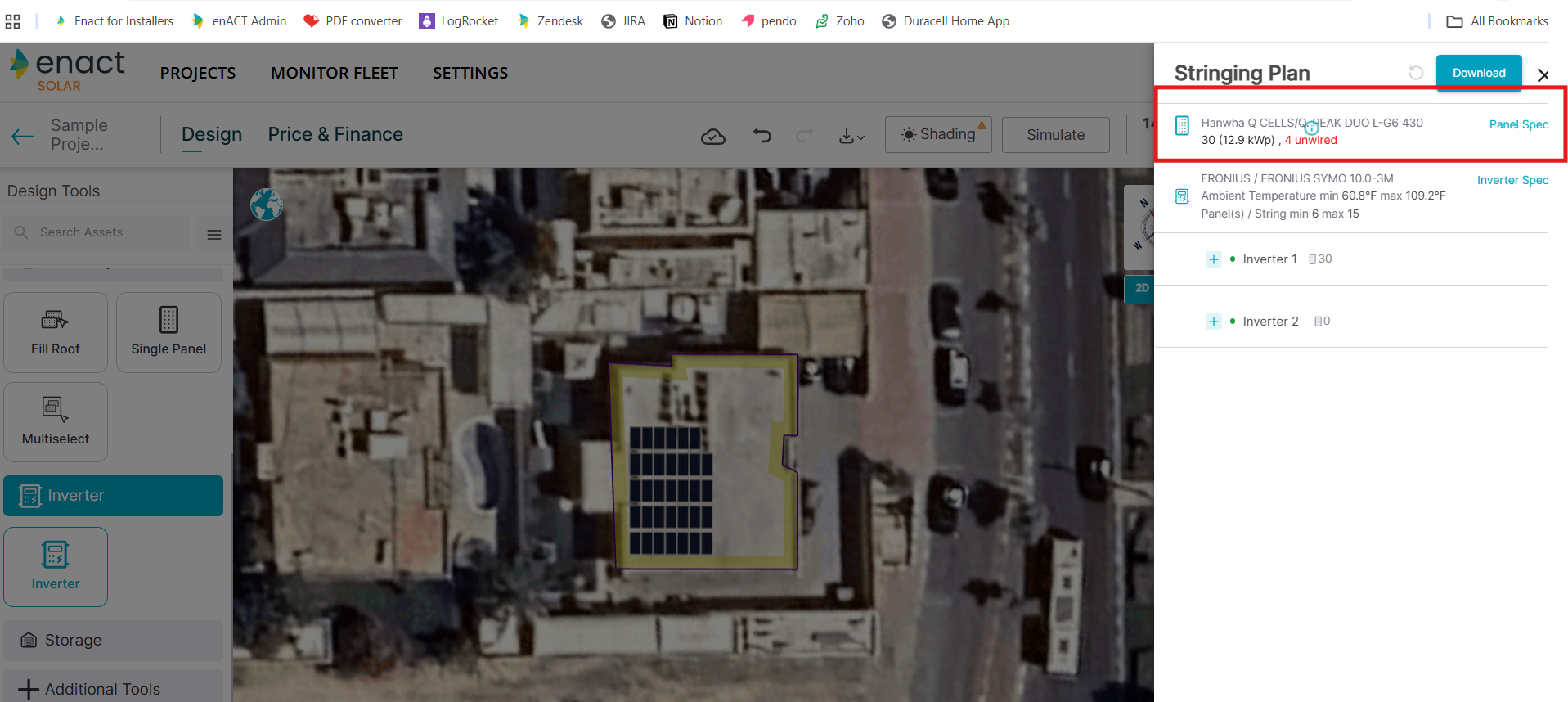
Task: Open the All Bookmarks folder
Action: [1498, 21]
